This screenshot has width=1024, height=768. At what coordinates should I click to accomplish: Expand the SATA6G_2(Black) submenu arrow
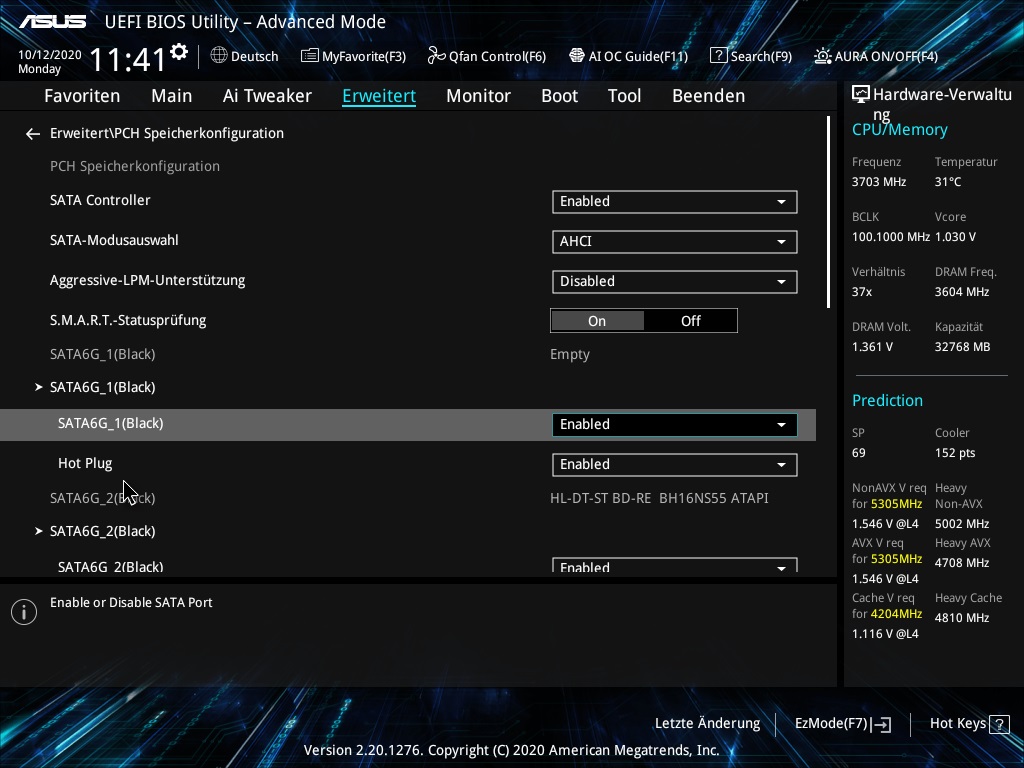click(39, 531)
